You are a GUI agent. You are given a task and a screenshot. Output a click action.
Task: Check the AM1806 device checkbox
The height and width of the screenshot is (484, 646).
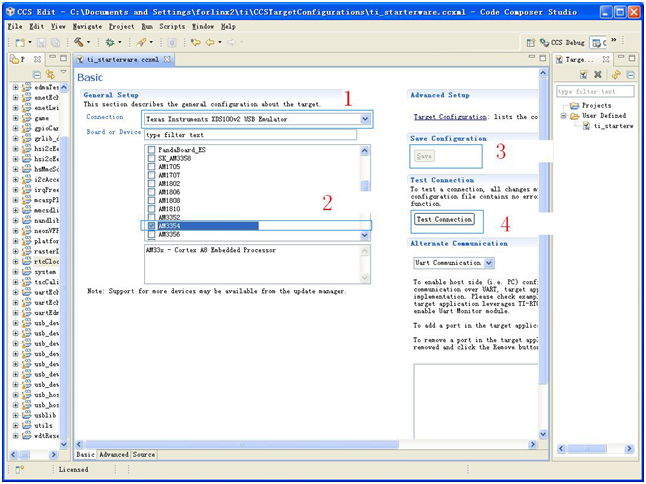(151, 192)
